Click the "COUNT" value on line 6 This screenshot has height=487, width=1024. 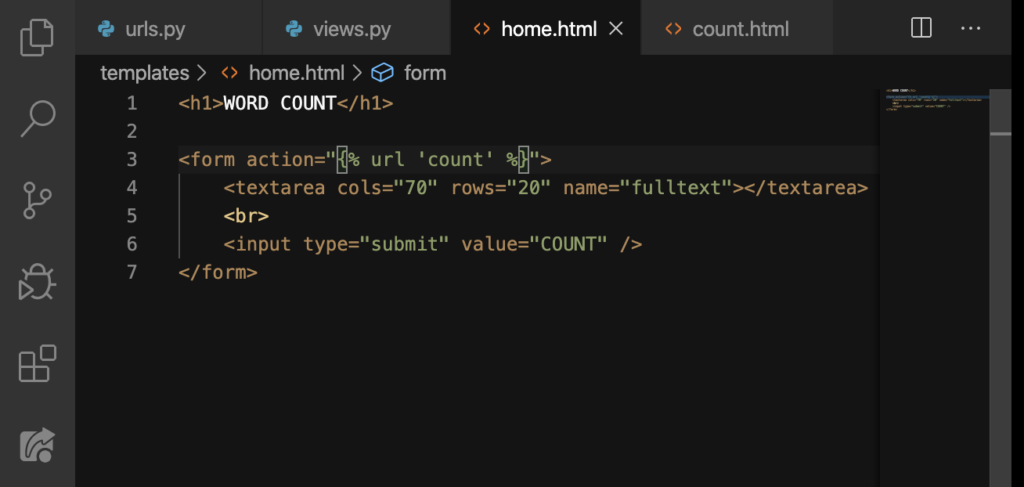tap(568, 244)
